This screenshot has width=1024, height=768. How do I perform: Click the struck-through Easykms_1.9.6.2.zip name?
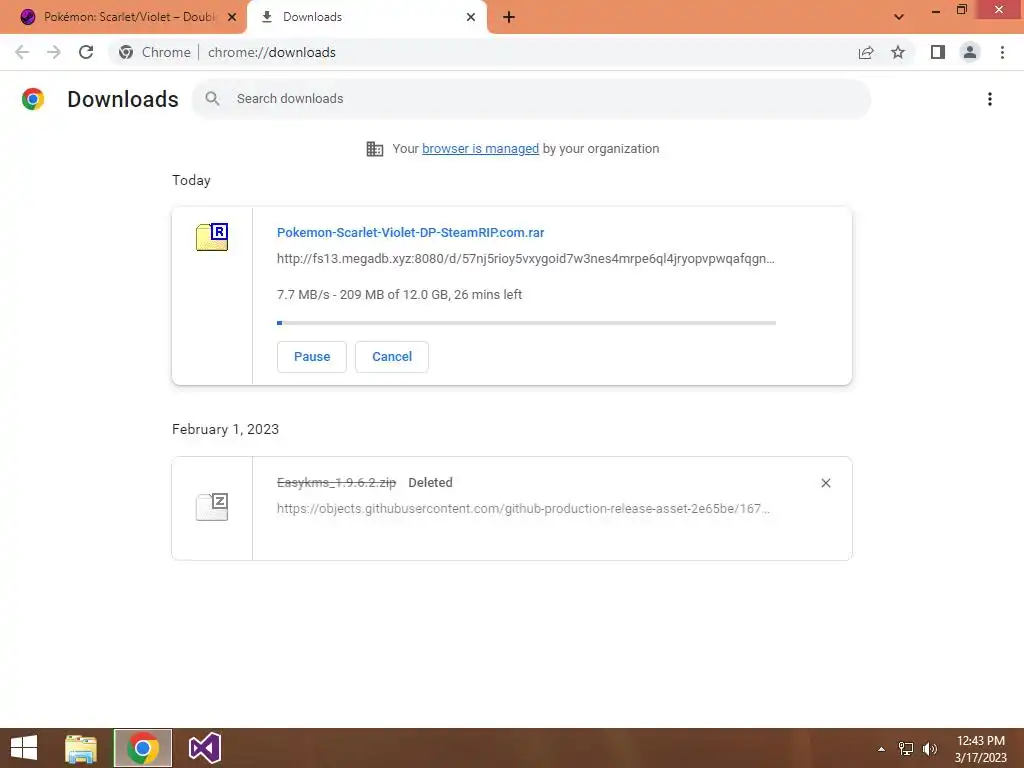[x=336, y=483]
